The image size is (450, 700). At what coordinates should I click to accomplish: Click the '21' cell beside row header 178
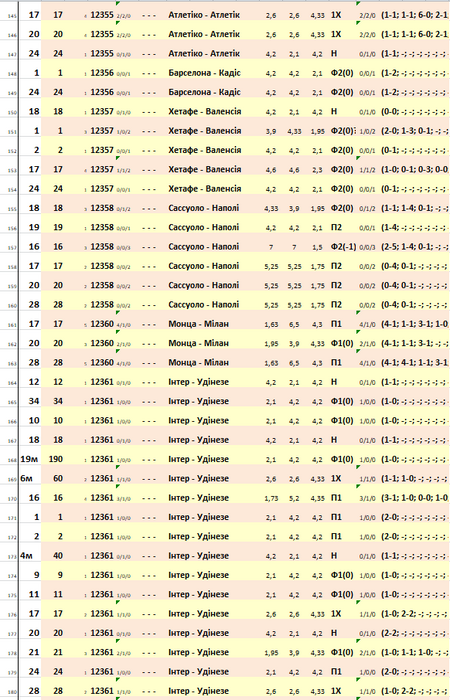[x=34, y=652]
